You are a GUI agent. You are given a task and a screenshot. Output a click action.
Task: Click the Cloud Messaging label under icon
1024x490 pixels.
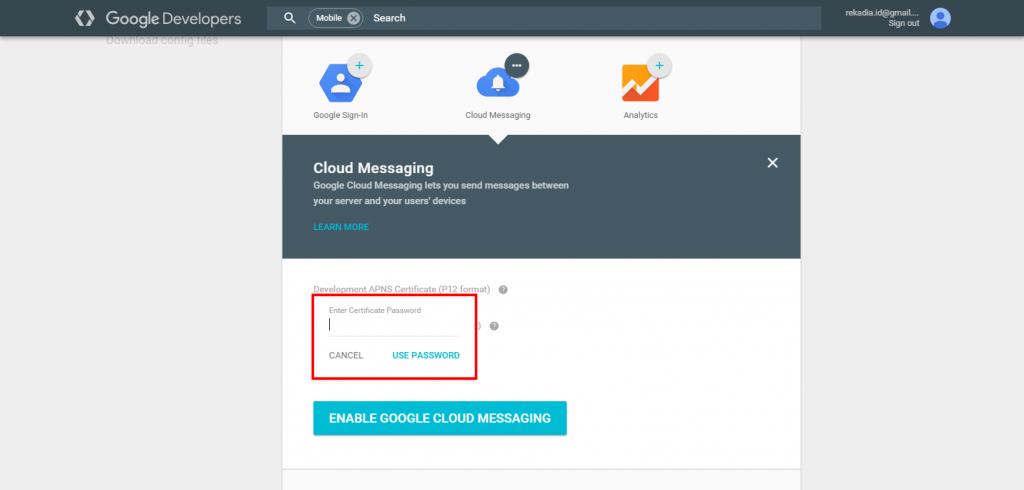498,115
